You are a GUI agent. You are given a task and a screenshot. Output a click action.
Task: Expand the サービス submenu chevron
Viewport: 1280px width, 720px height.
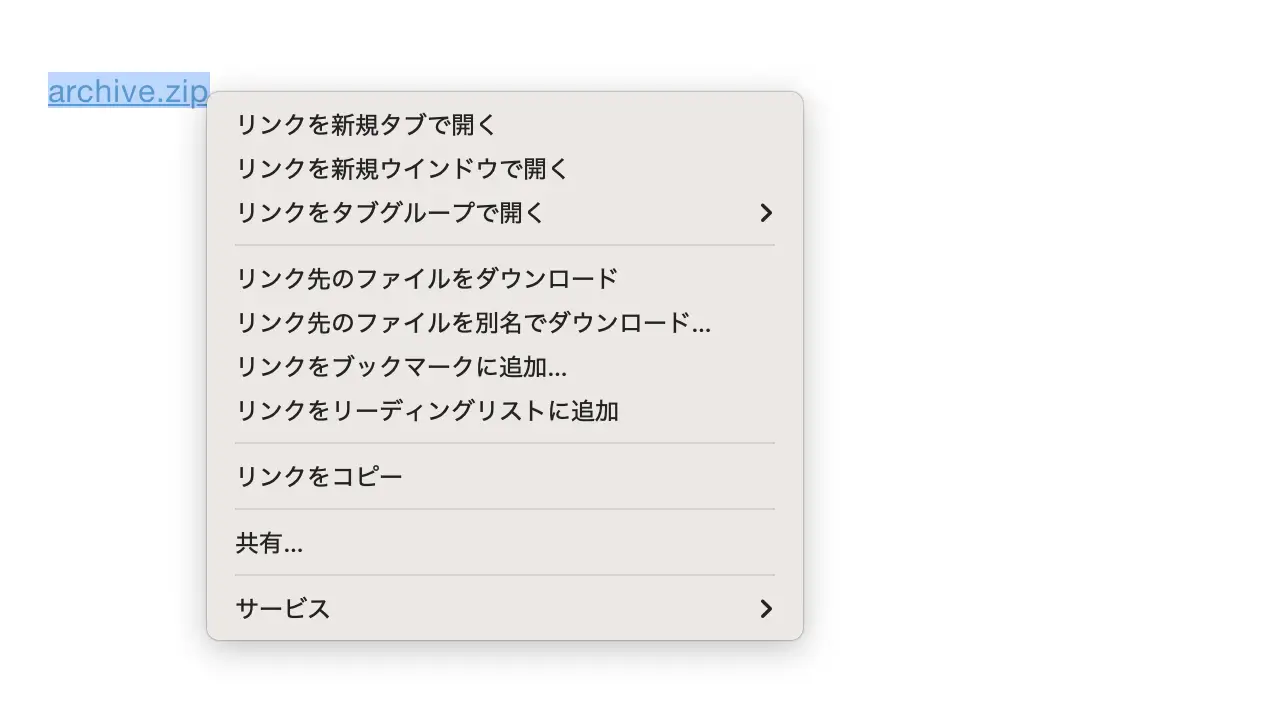point(766,609)
